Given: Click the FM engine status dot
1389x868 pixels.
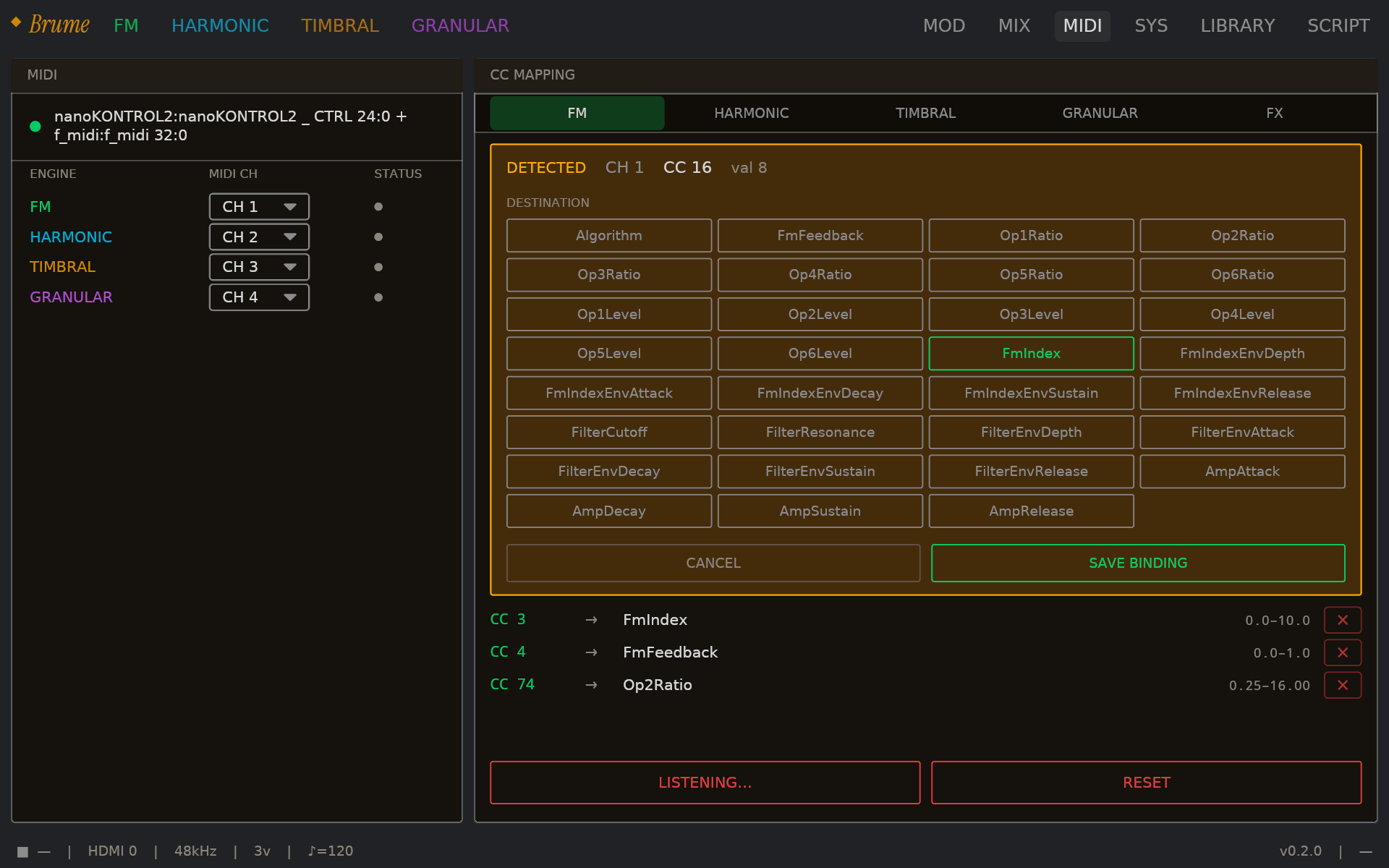Looking at the screenshot, I should 378,207.
